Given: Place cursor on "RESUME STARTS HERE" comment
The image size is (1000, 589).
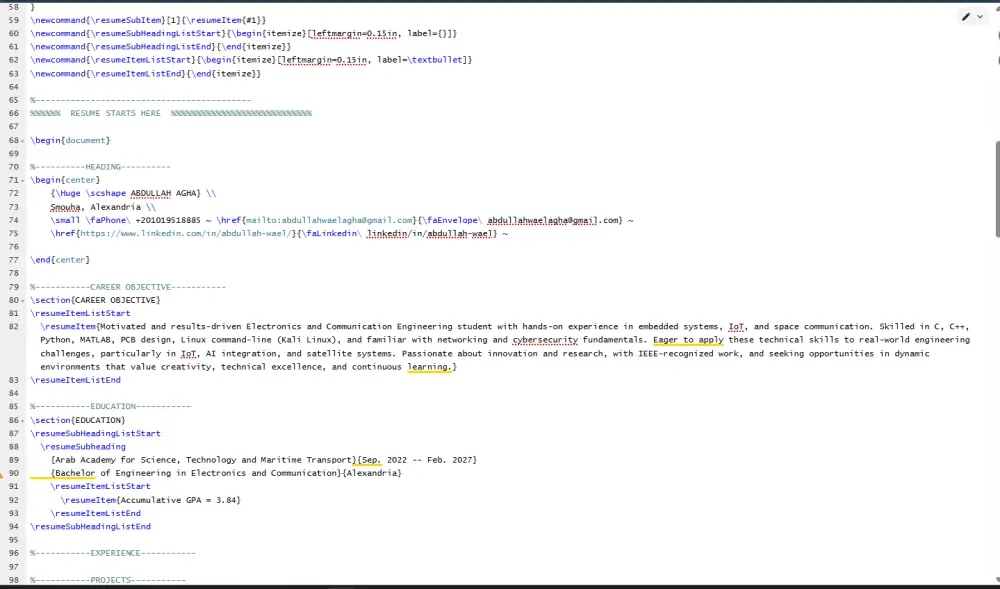Looking at the screenshot, I should click(115, 113).
